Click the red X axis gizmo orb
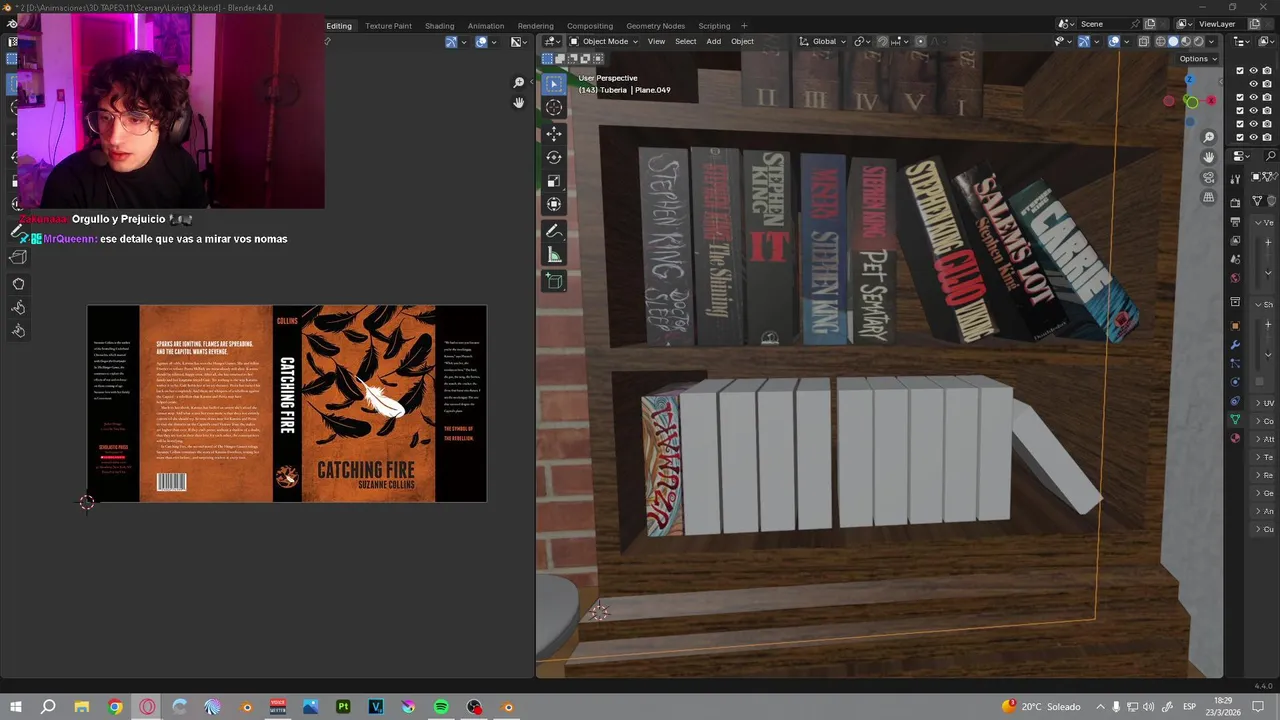This screenshot has width=1280, height=720. (x=1211, y=101)
